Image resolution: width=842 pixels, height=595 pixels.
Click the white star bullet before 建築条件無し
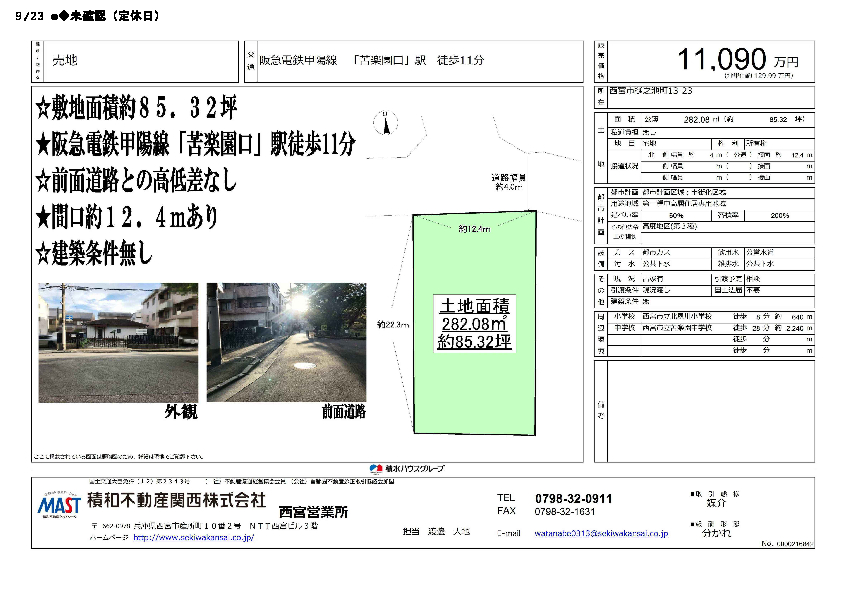point(43,254)
